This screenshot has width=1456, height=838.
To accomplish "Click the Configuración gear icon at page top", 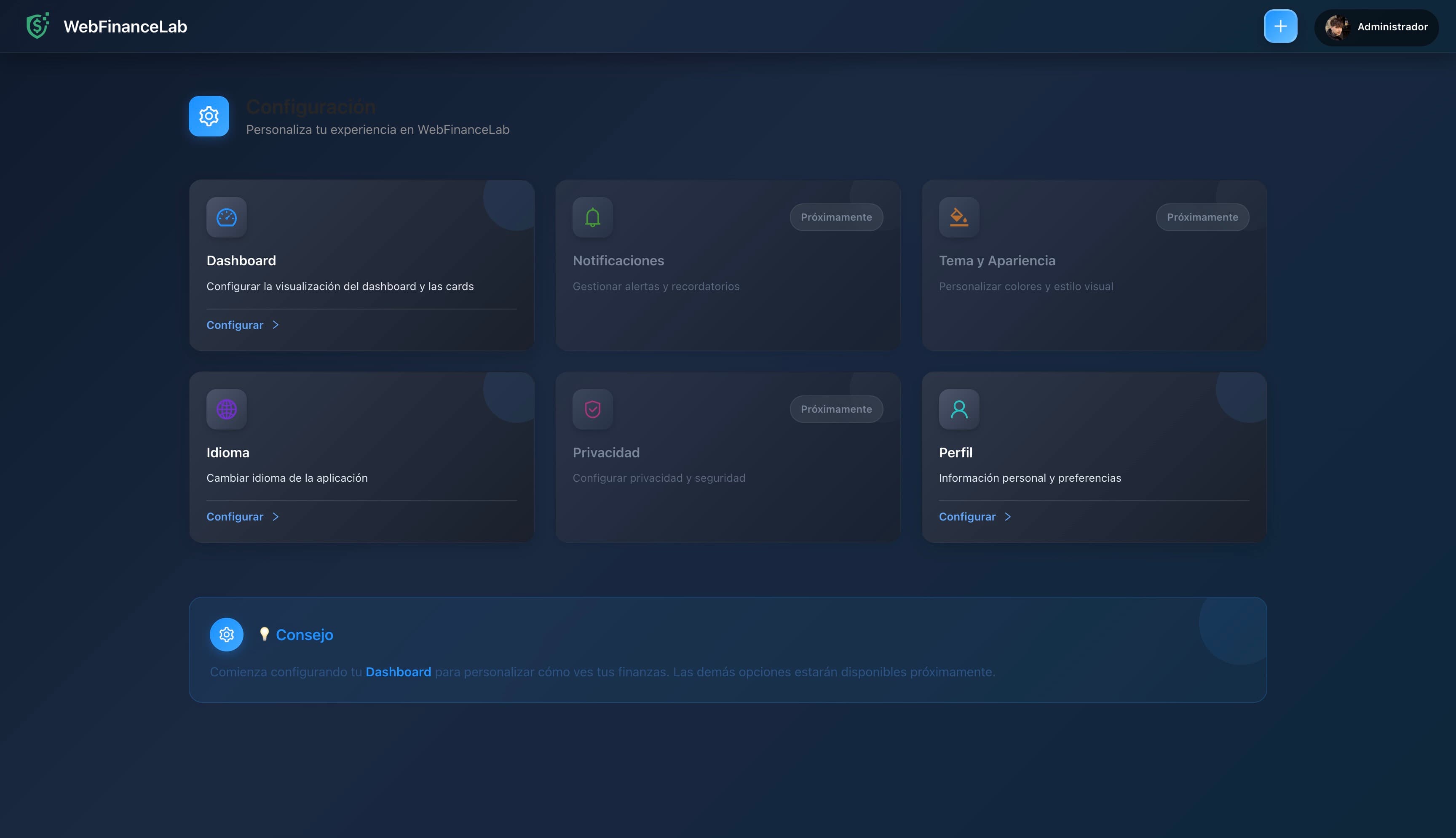I will coord(209,116).
